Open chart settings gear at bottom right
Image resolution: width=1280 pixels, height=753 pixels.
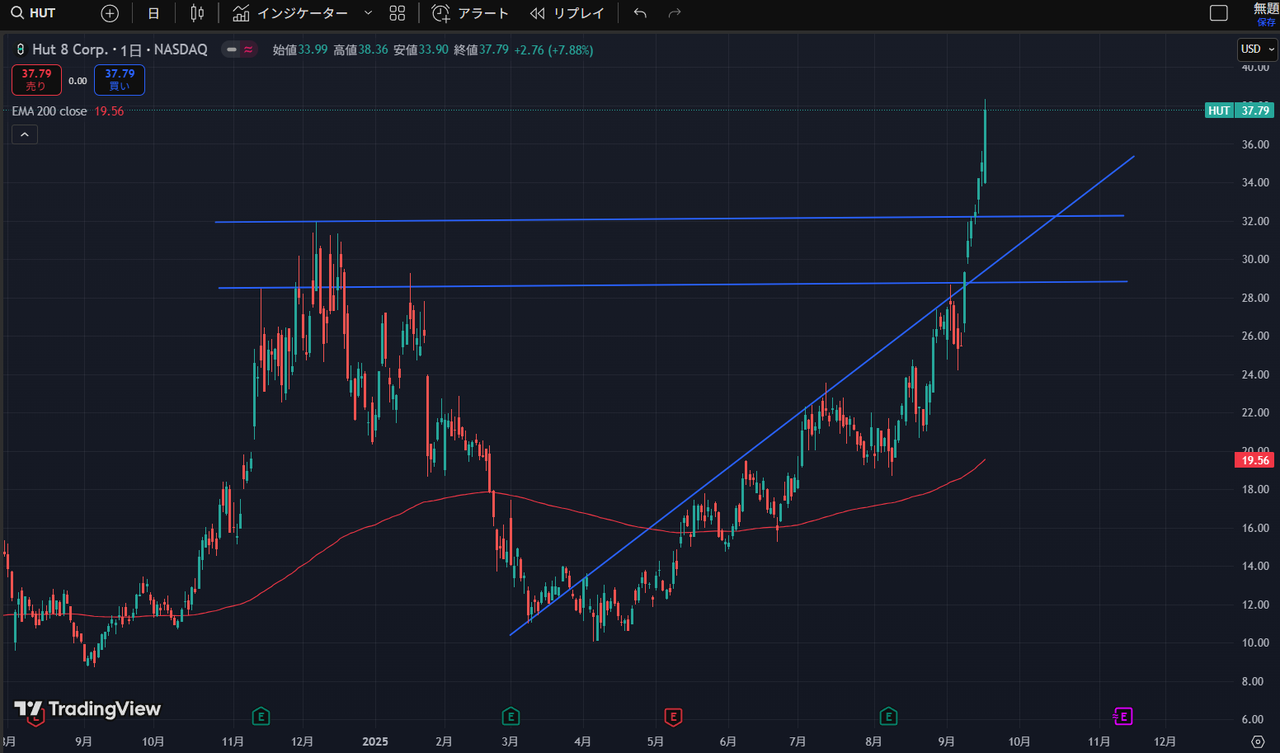tap(1257, 741)
